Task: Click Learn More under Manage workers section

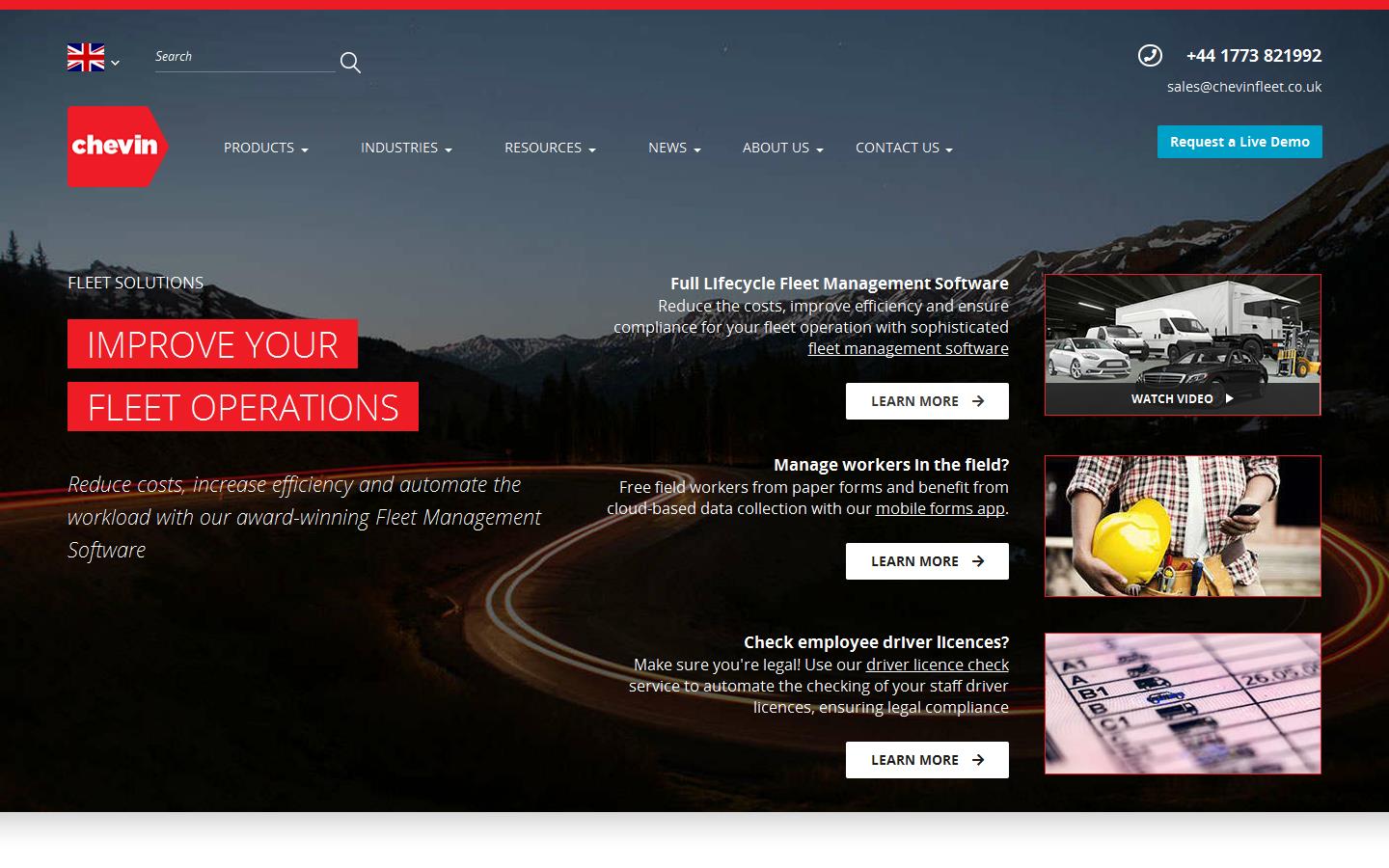Action: click(927, 561)
